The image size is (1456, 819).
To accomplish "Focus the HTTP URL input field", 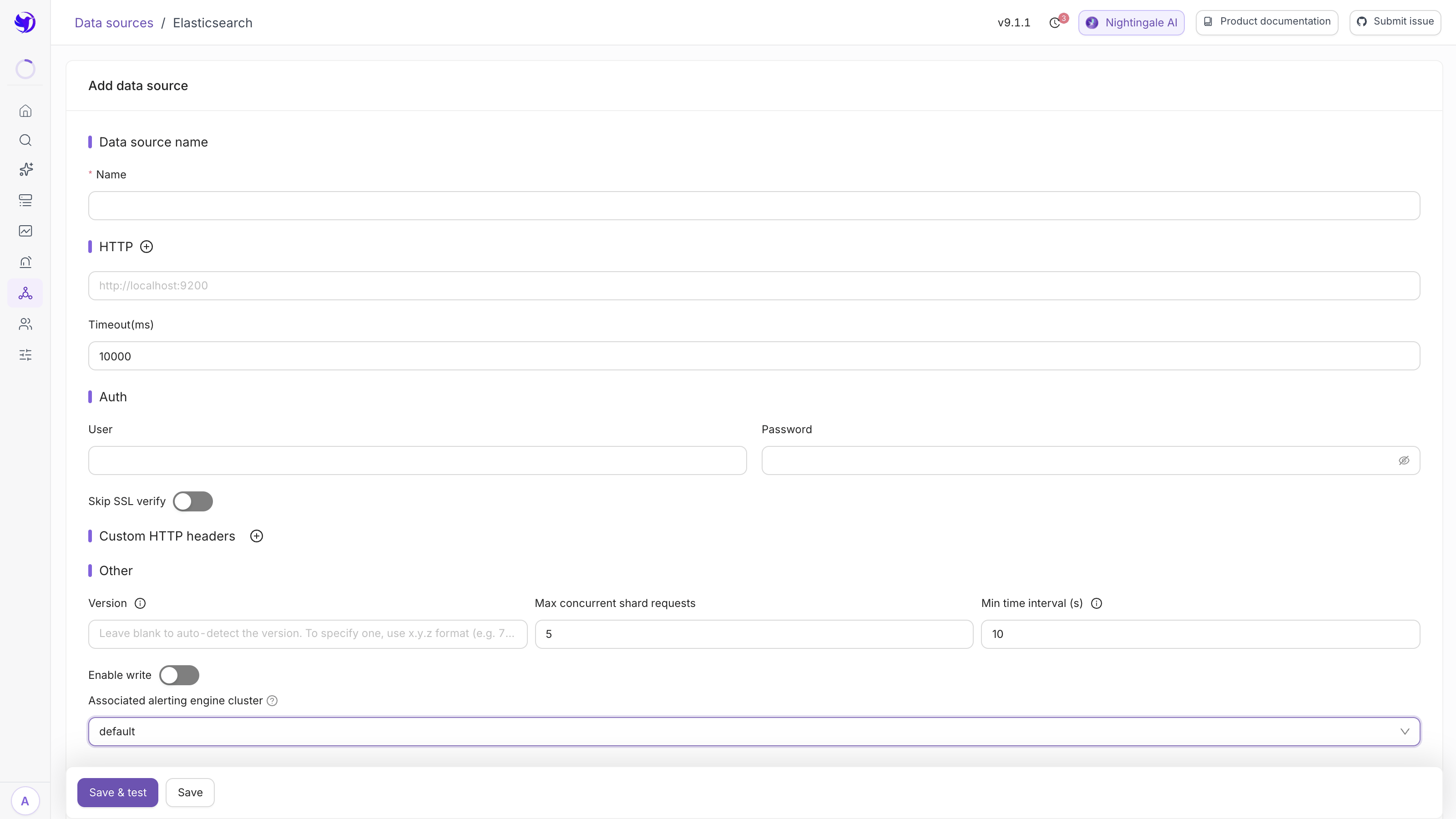I will pos(754,286).
